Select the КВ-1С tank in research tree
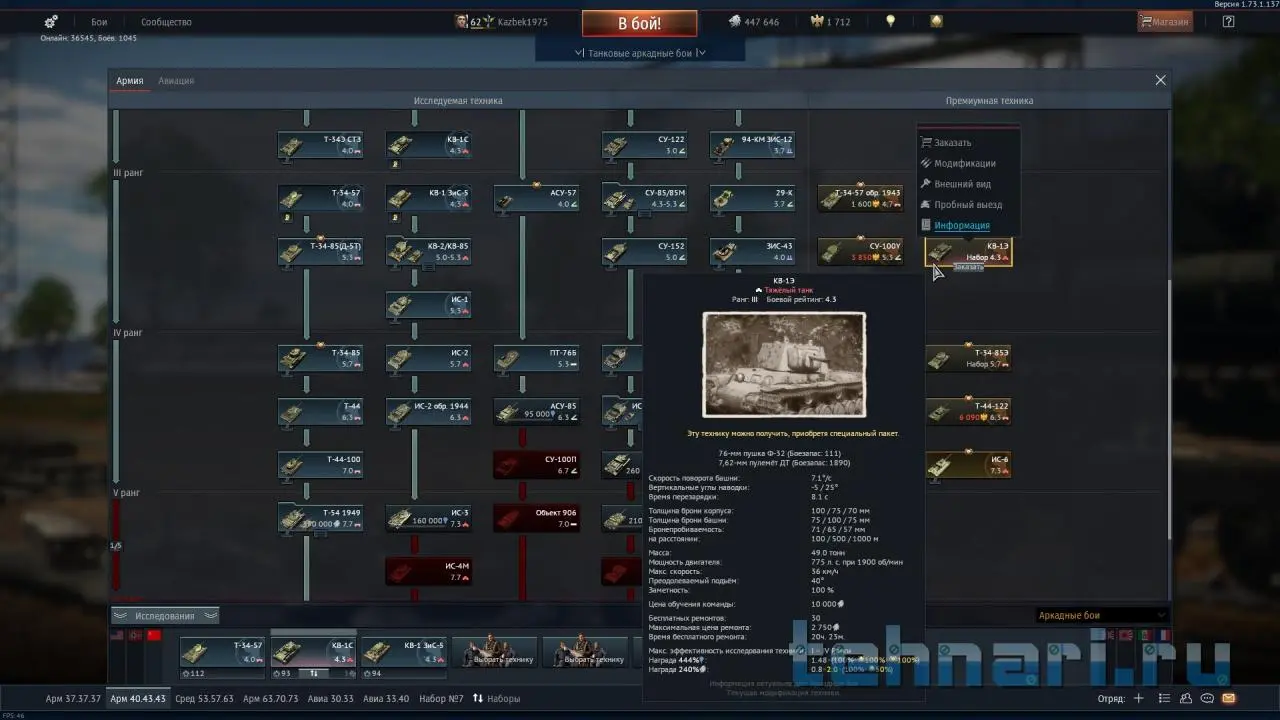Image resolution: width=1280 pixels, height=720 pixels. pos(428,145)
